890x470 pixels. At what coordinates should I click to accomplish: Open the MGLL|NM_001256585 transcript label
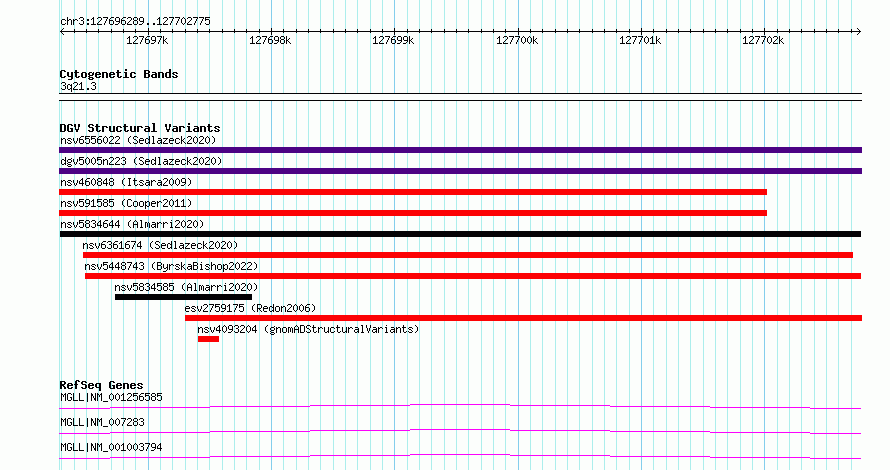pos(111,397)
